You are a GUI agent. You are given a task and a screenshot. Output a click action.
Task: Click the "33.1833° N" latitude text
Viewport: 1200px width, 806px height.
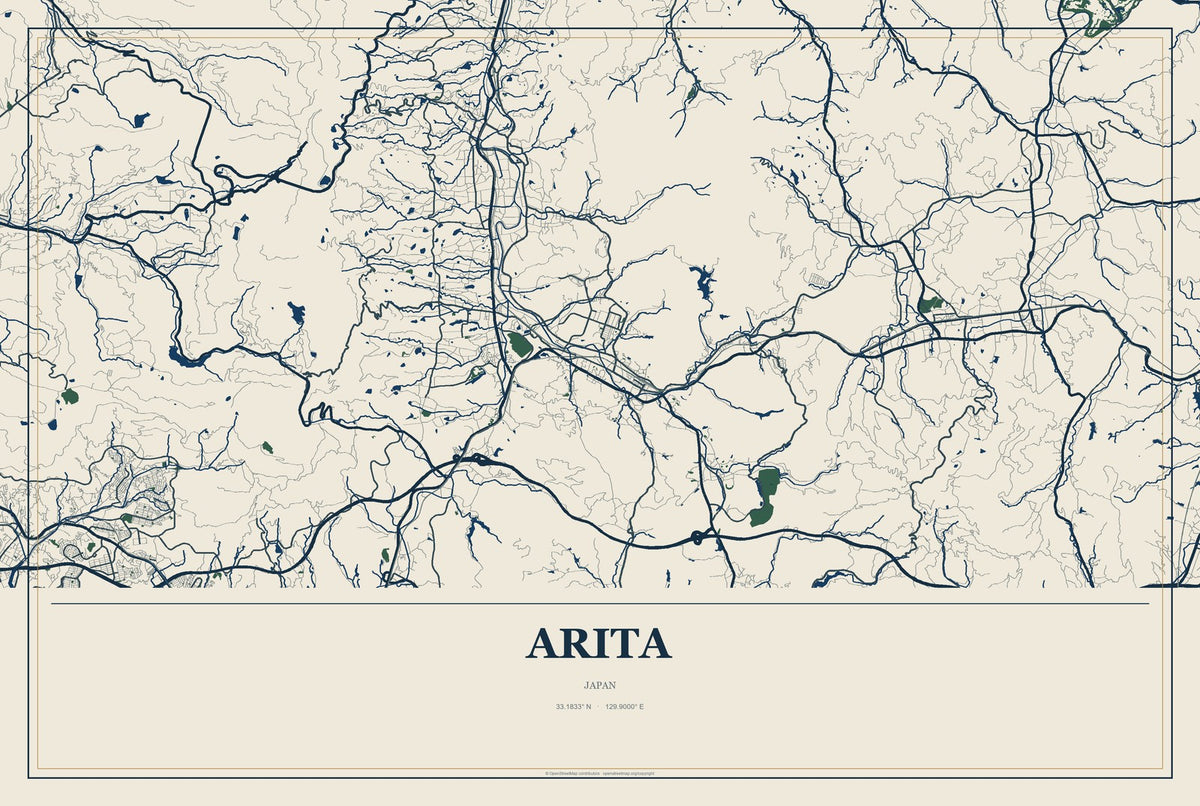[574, 707]
